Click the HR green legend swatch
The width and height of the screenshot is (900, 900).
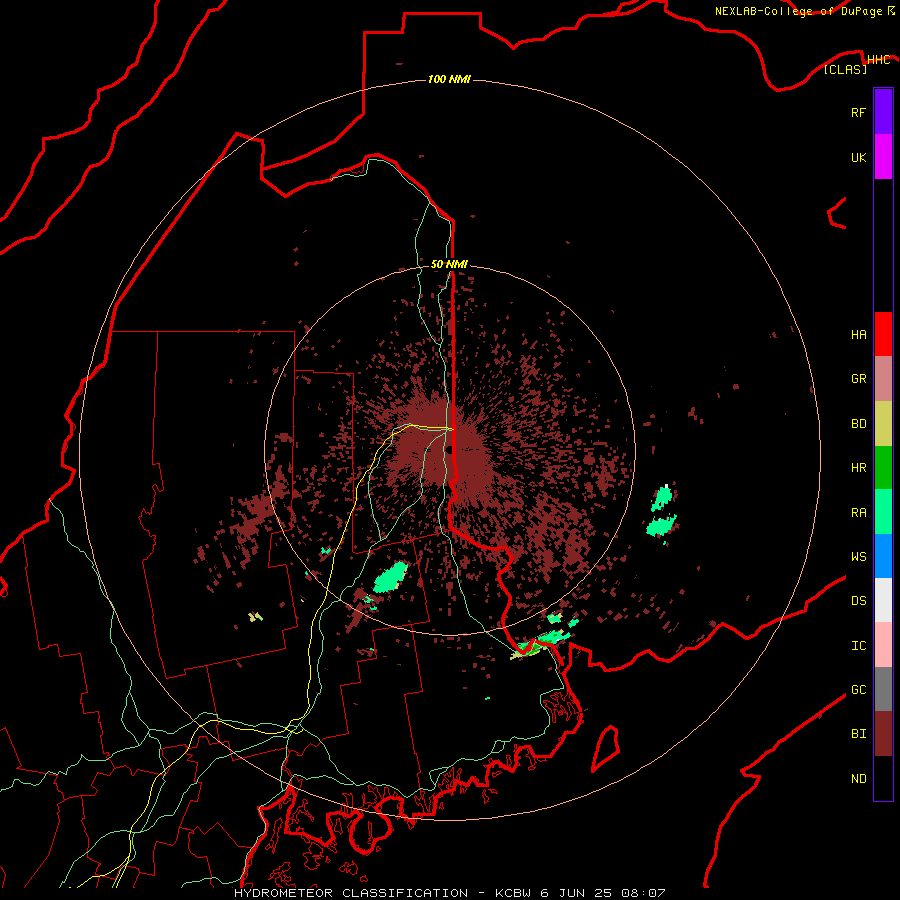tap(883, 468)
